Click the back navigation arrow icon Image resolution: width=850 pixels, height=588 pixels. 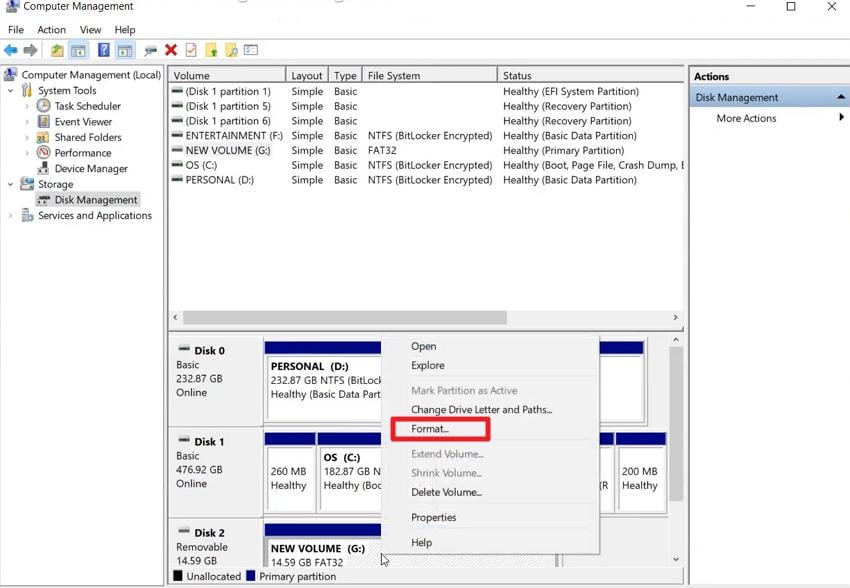pyautogui.click(x=11, y=50)
